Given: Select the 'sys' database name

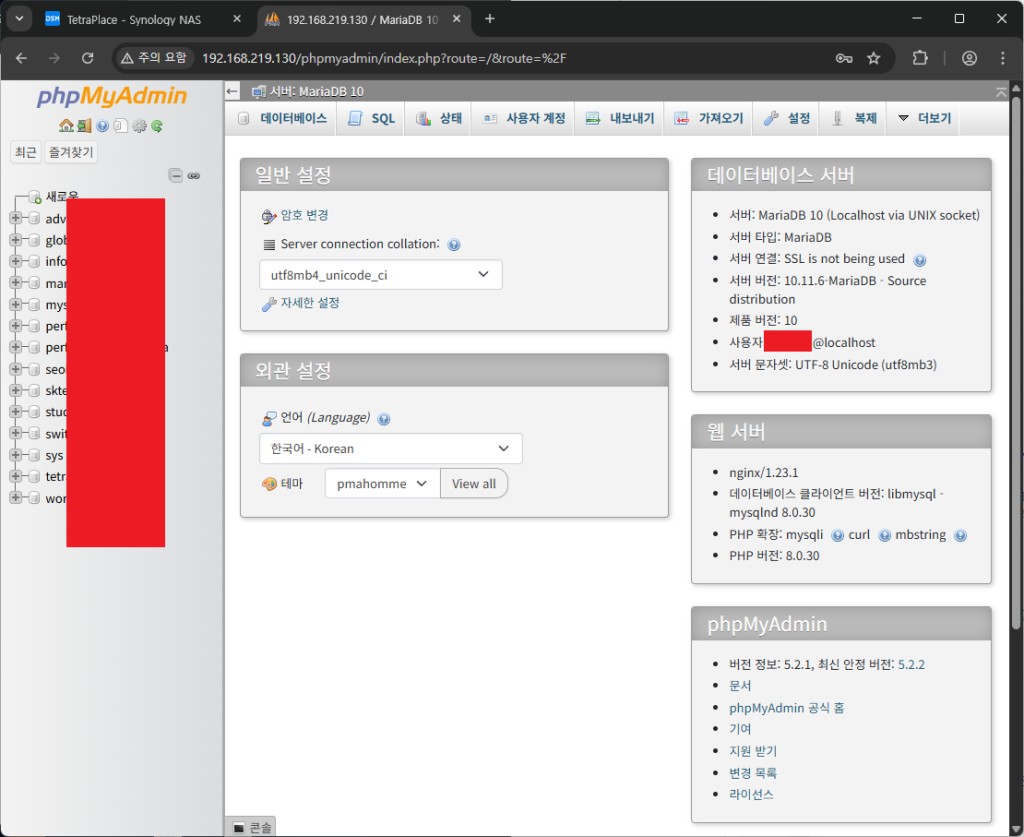Looking at the screenshot, I should click(54, 456).
